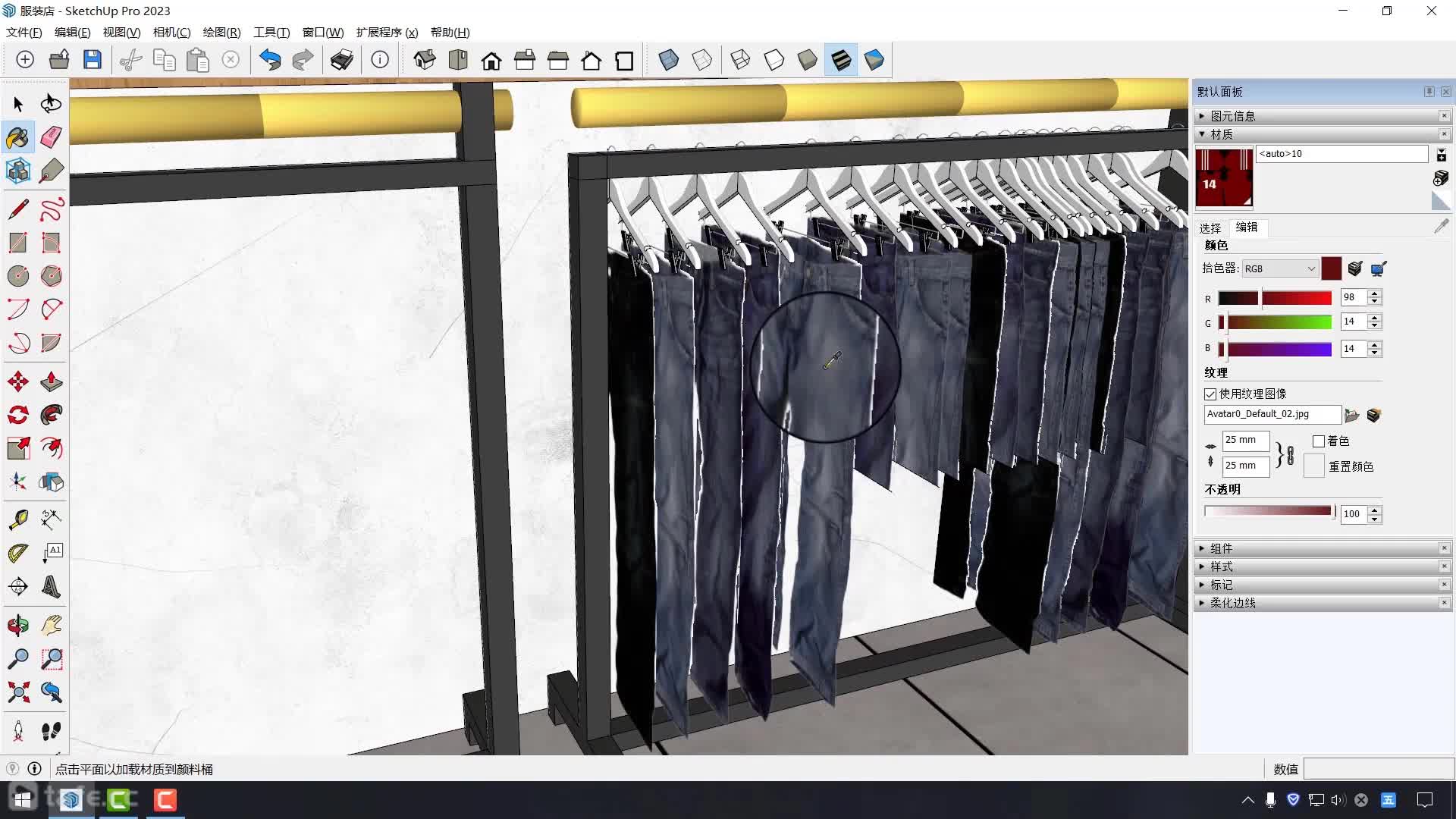The height and width of the screenshot is (819, 1456).
Task: Click the 数值 measurements input box
Action: pos(1379,769)
